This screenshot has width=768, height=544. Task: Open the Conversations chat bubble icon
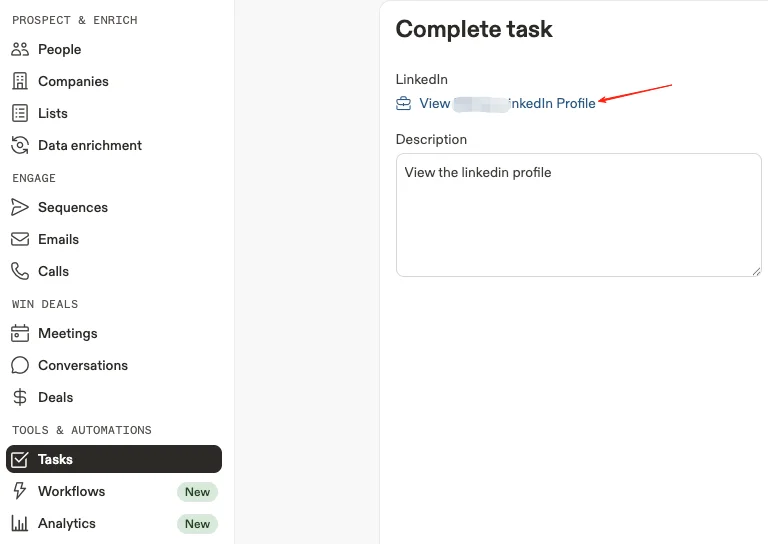tap(20, 365)
